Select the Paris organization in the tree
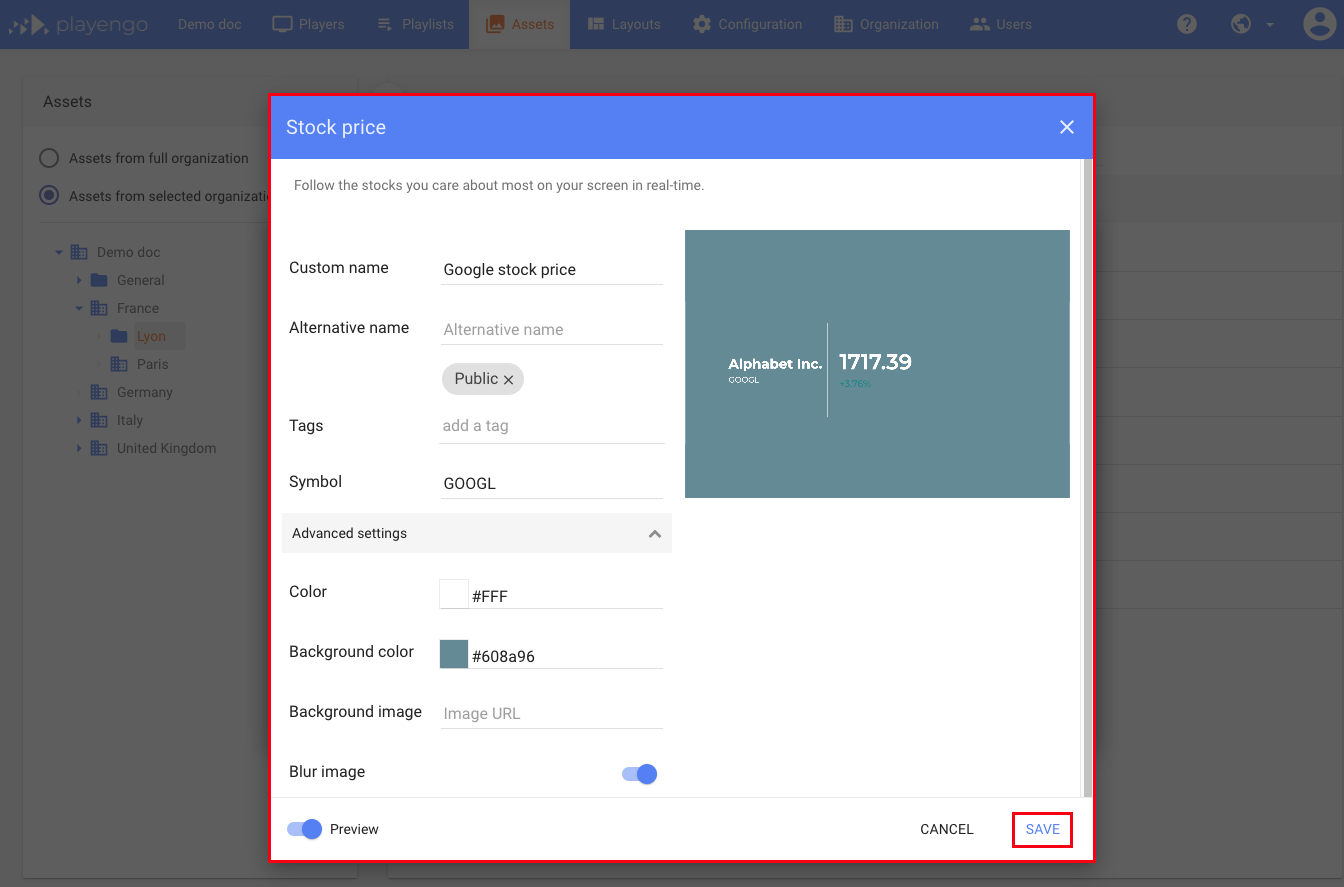This screenshot has width=1344, height=887. pos(152,364)
